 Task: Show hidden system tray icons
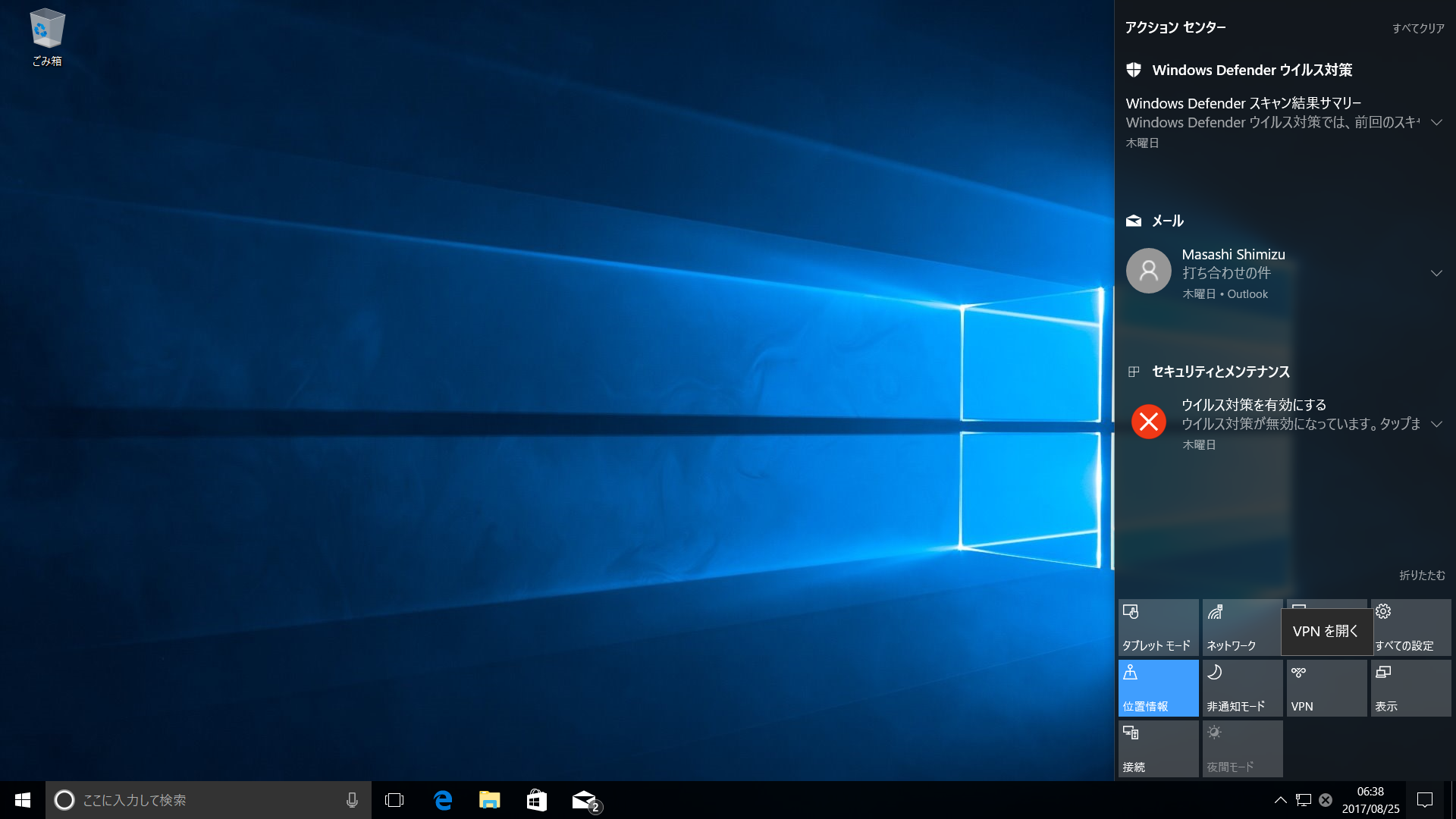[1280, 800]
